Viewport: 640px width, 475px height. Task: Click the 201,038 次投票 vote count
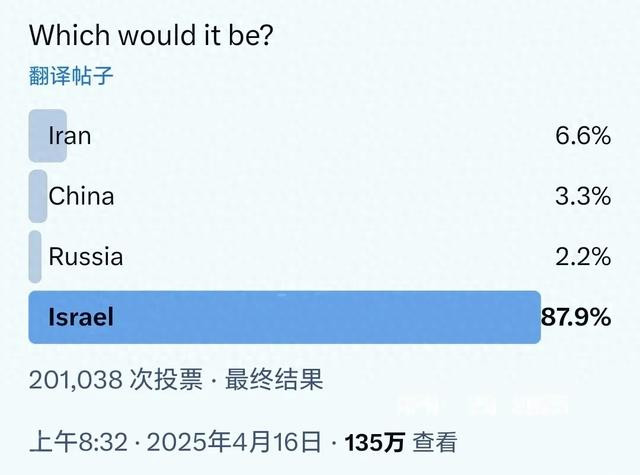point(116,380)
